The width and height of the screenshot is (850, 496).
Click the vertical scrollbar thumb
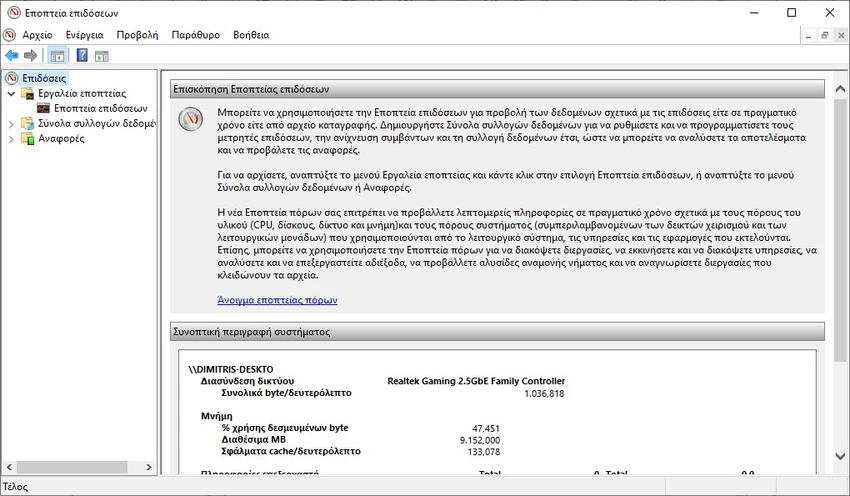click(x=840, y=230)
